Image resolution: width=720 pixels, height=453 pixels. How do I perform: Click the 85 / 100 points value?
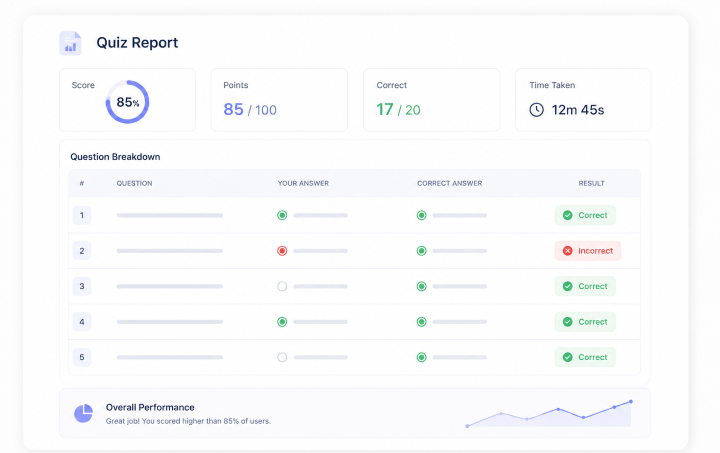[250, 110]
